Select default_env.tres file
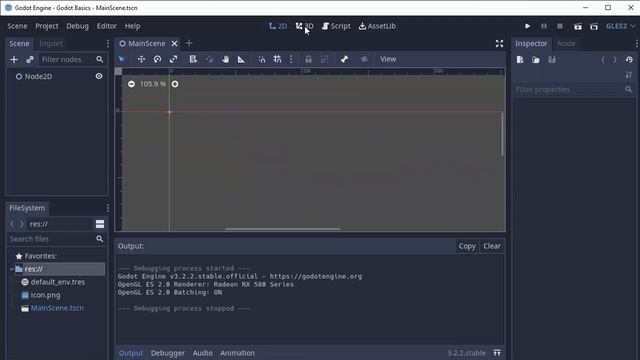The width and height of the screenshot is (640, 360). click(58, 282)
